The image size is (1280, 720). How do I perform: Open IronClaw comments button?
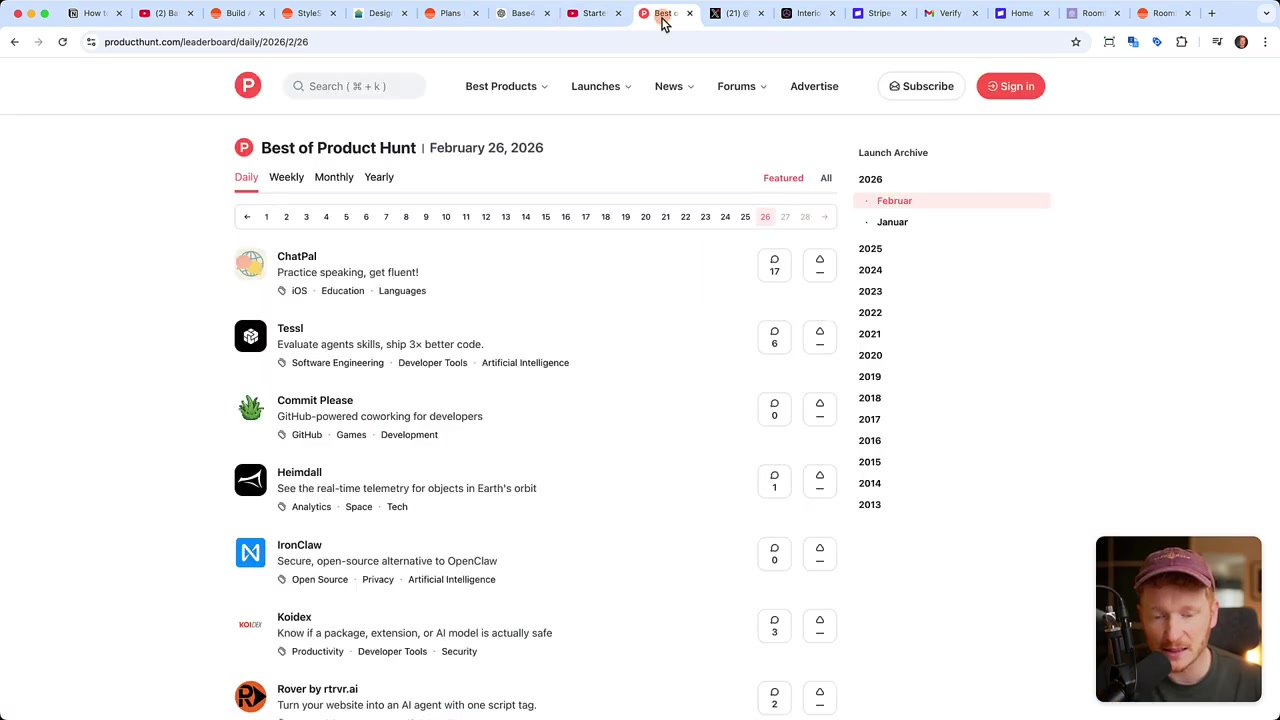point(774,554)
